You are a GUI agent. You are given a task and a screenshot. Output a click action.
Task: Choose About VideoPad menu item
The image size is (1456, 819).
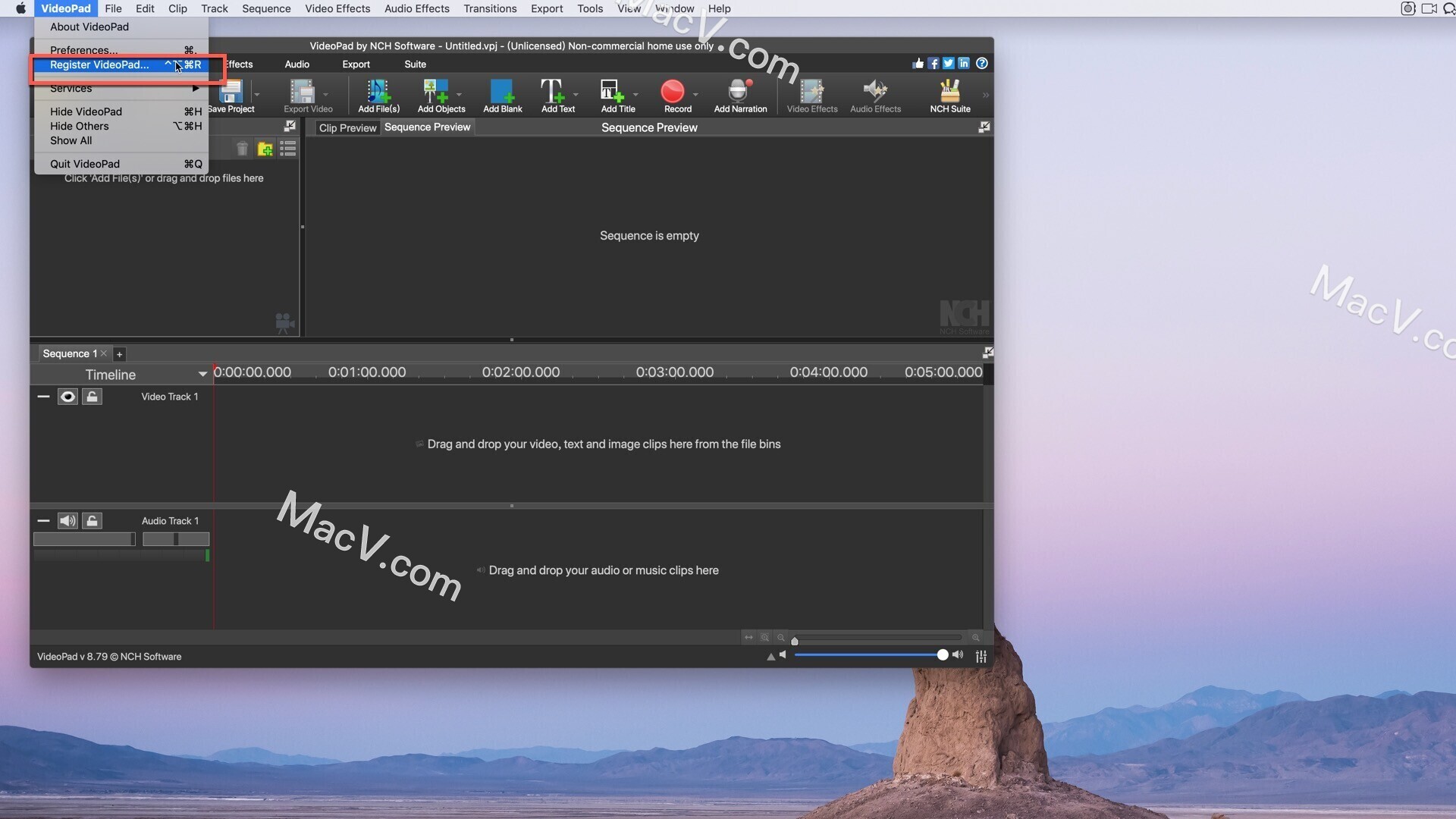pos(121,27)
